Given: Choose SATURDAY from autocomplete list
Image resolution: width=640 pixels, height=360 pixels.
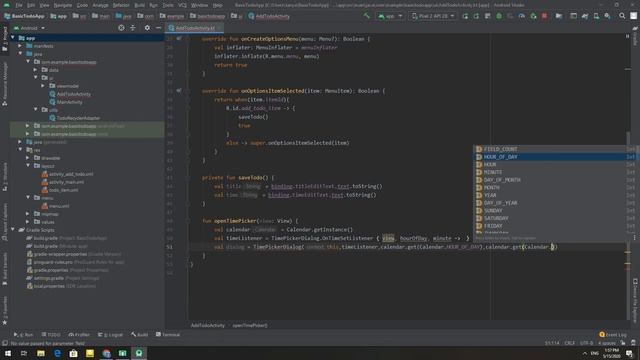Looking at the screenshot, I should tap(555, 218).
